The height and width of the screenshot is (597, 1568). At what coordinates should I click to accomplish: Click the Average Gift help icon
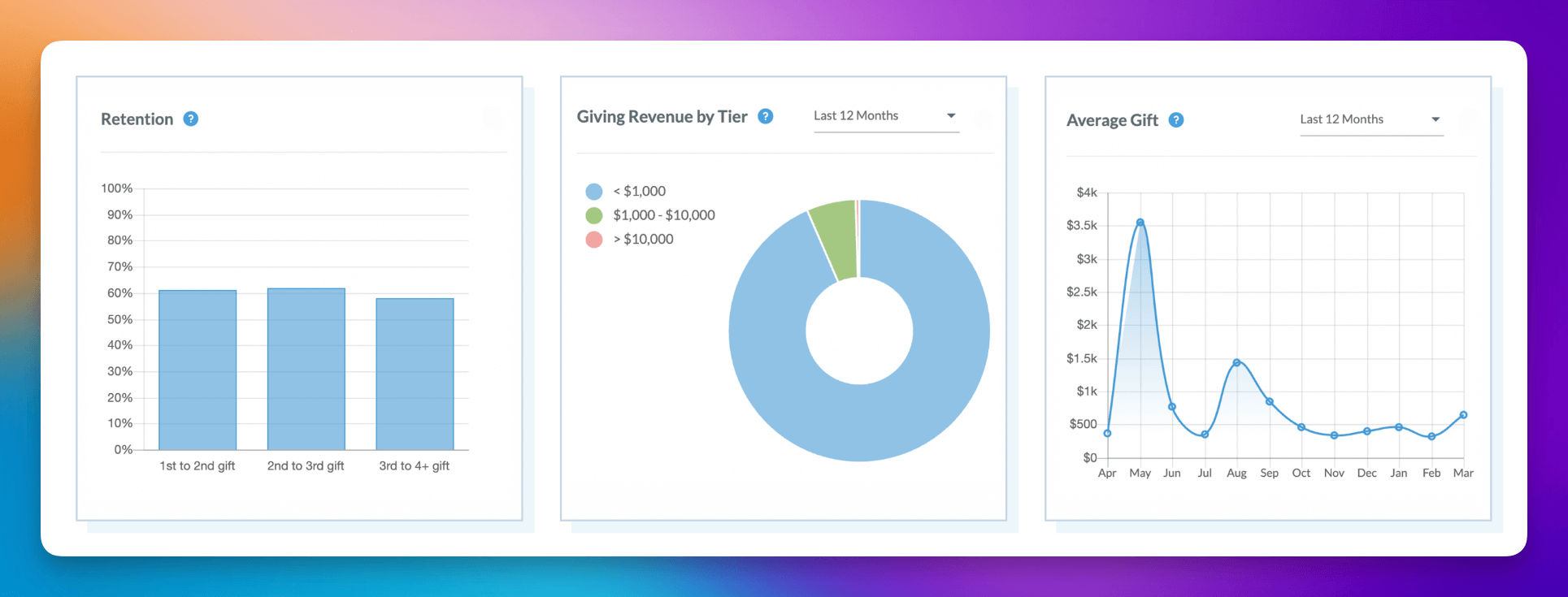coord(1175,120)
